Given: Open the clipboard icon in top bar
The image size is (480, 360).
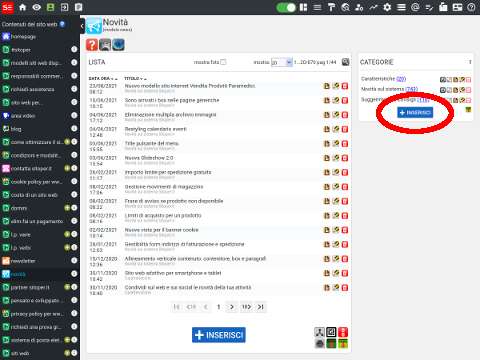Looking at the screenshot, I should (78, 7).
